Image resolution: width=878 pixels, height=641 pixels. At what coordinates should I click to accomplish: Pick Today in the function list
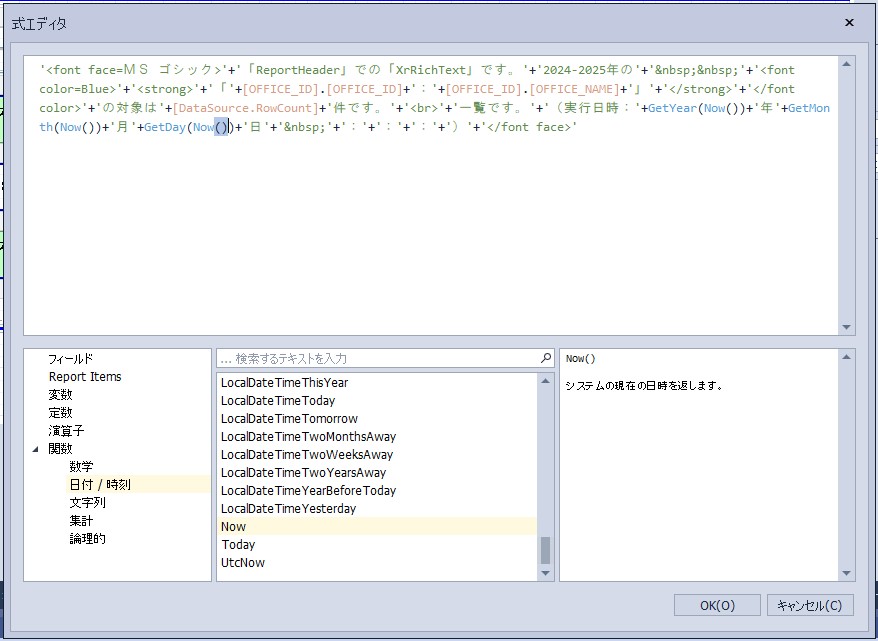click(x=238, y=544)
